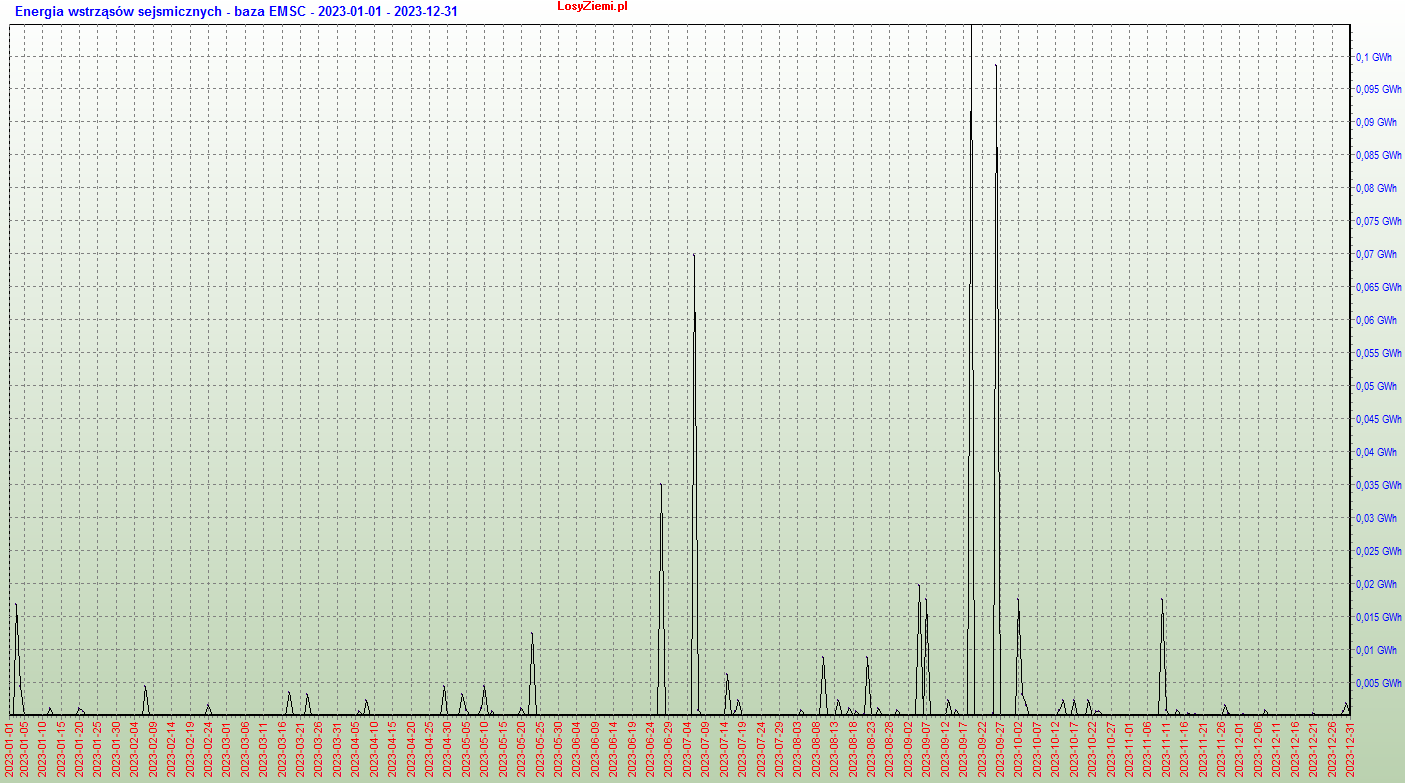This screenshot has height=783, width=1405.
Task: Click the 0,085 GWh axis label
Action: [x=1378, y=156]
